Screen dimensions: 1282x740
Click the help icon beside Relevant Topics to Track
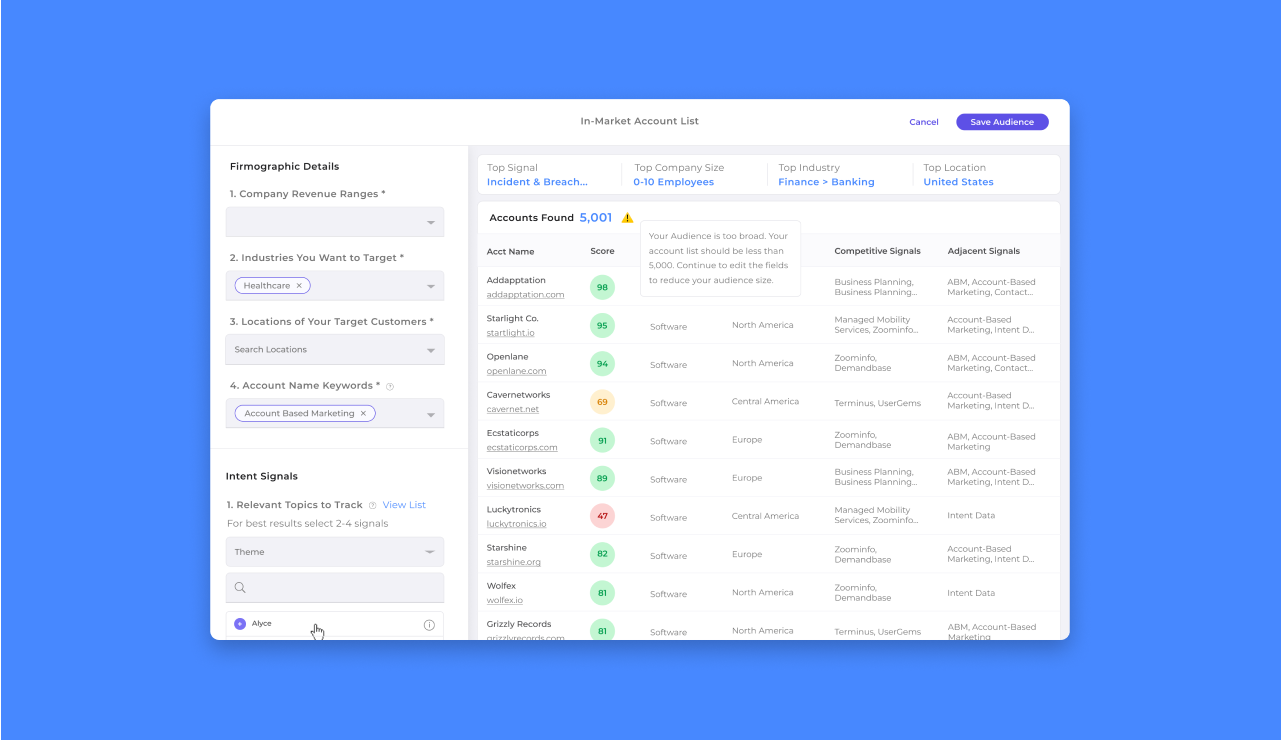point(372,505)
